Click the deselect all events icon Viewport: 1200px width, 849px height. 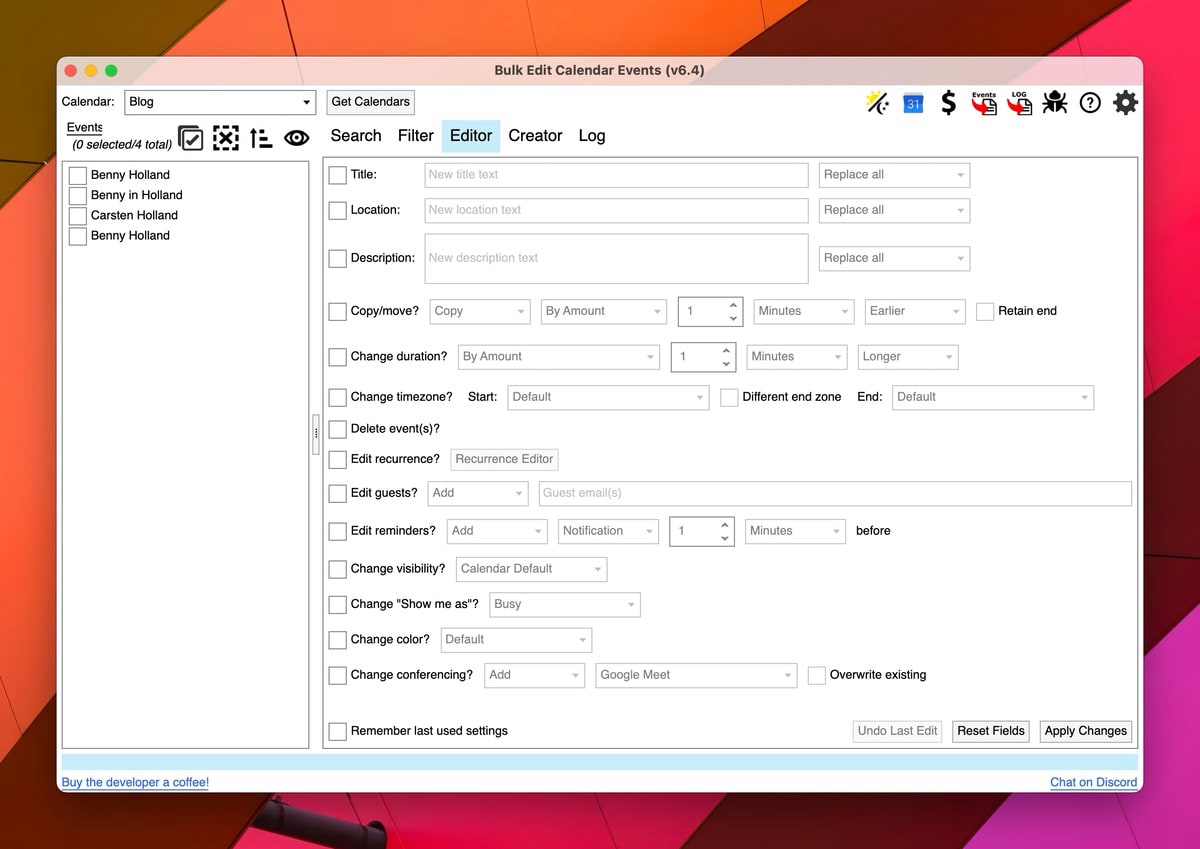(x=226, y=138)
